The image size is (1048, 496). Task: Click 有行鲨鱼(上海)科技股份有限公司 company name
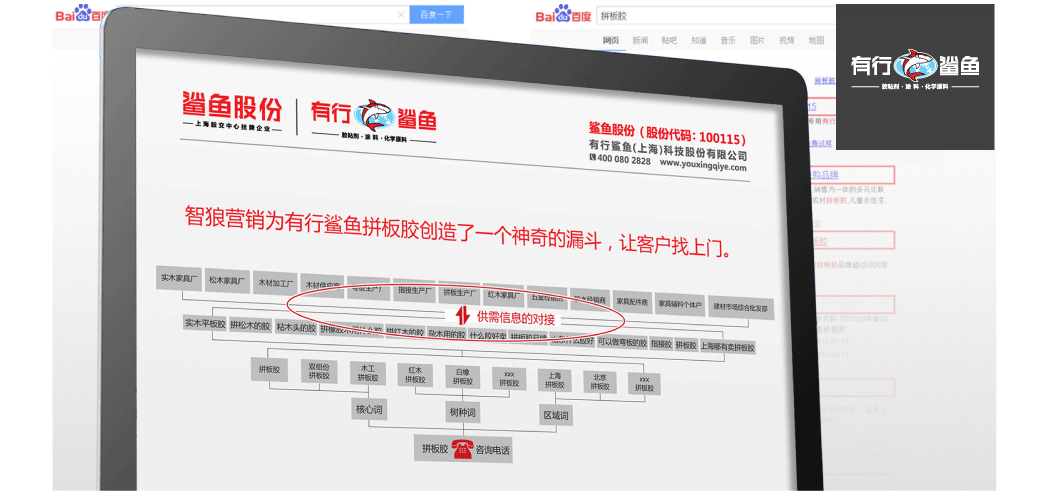coord(667,150)
